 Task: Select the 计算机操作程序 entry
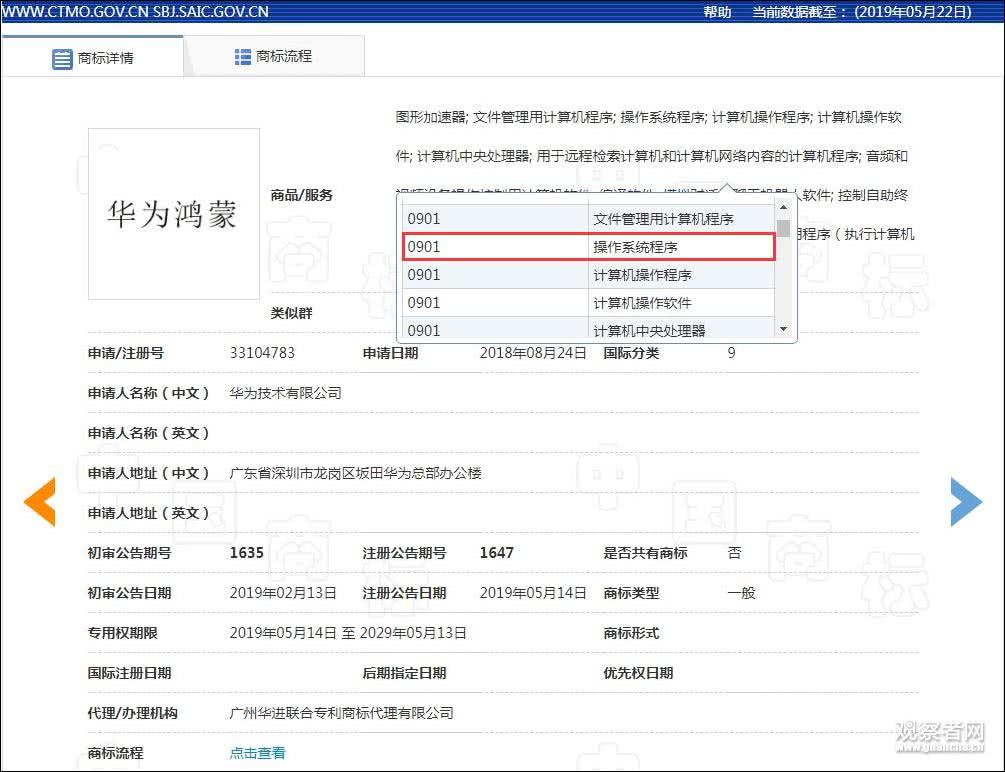pyautogui.click(x=588, y=274)
